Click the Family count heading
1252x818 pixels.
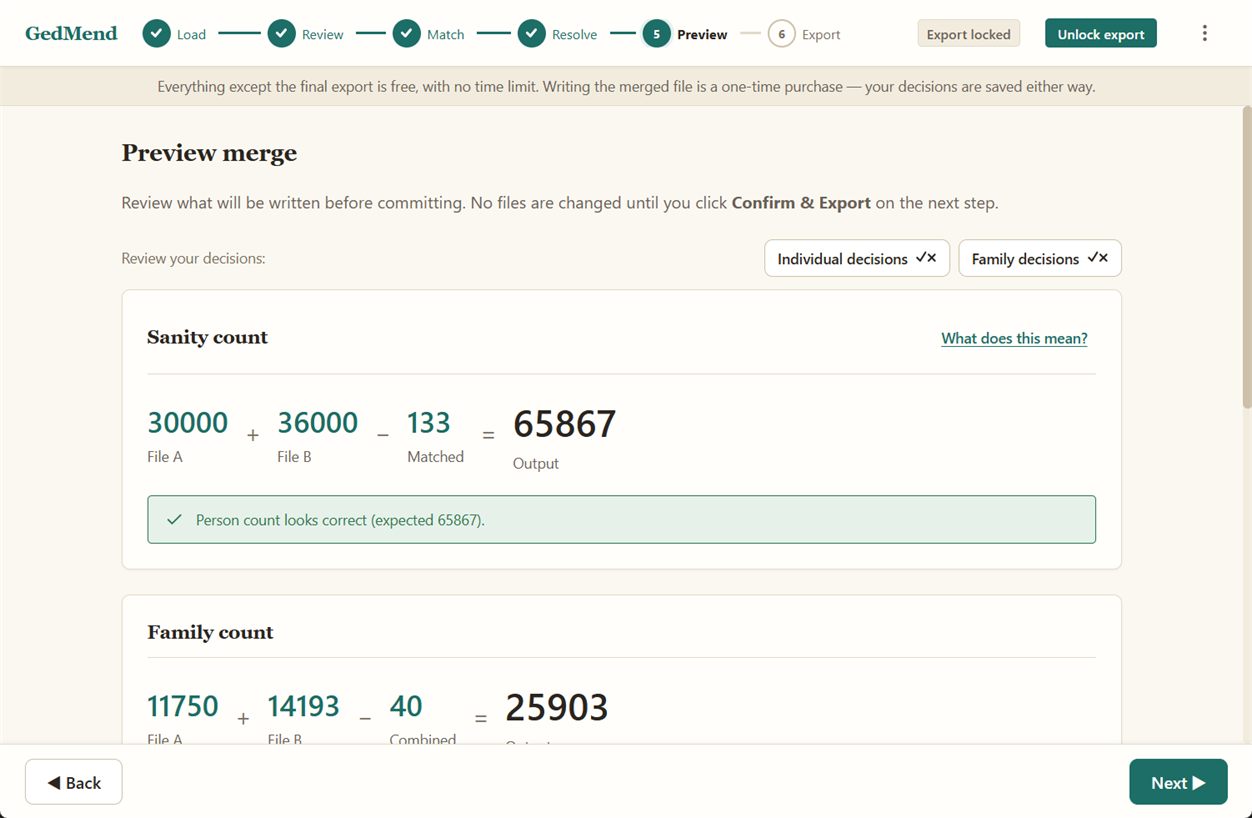210,632
